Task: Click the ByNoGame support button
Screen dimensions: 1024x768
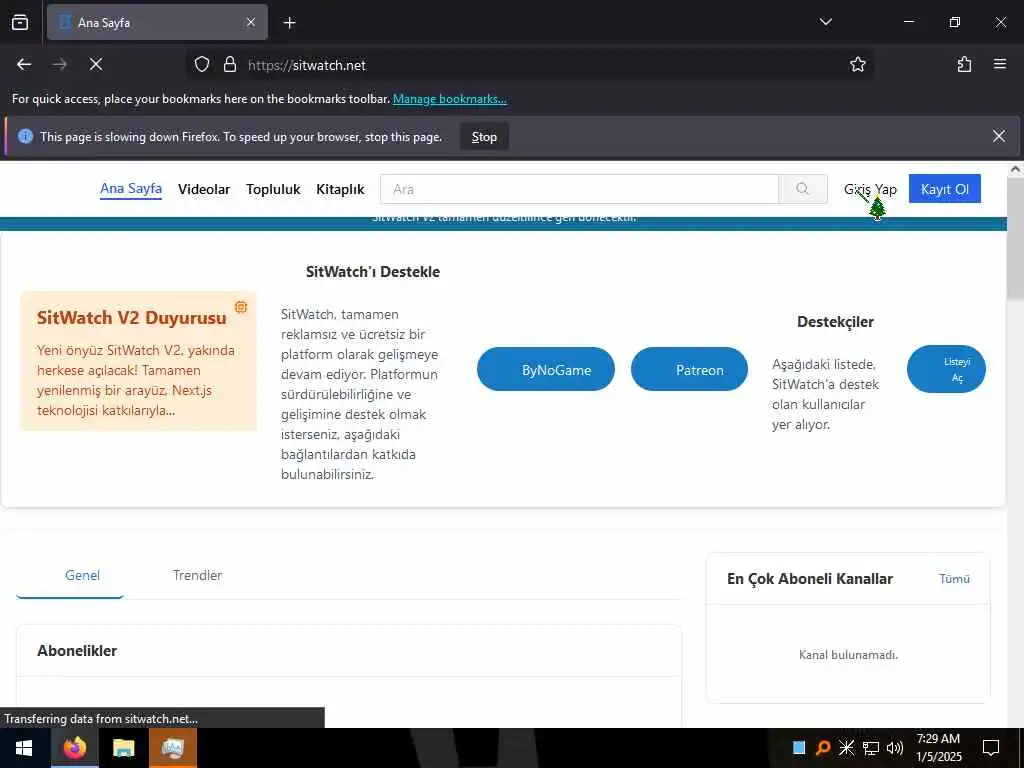Action: coord(545,369)
